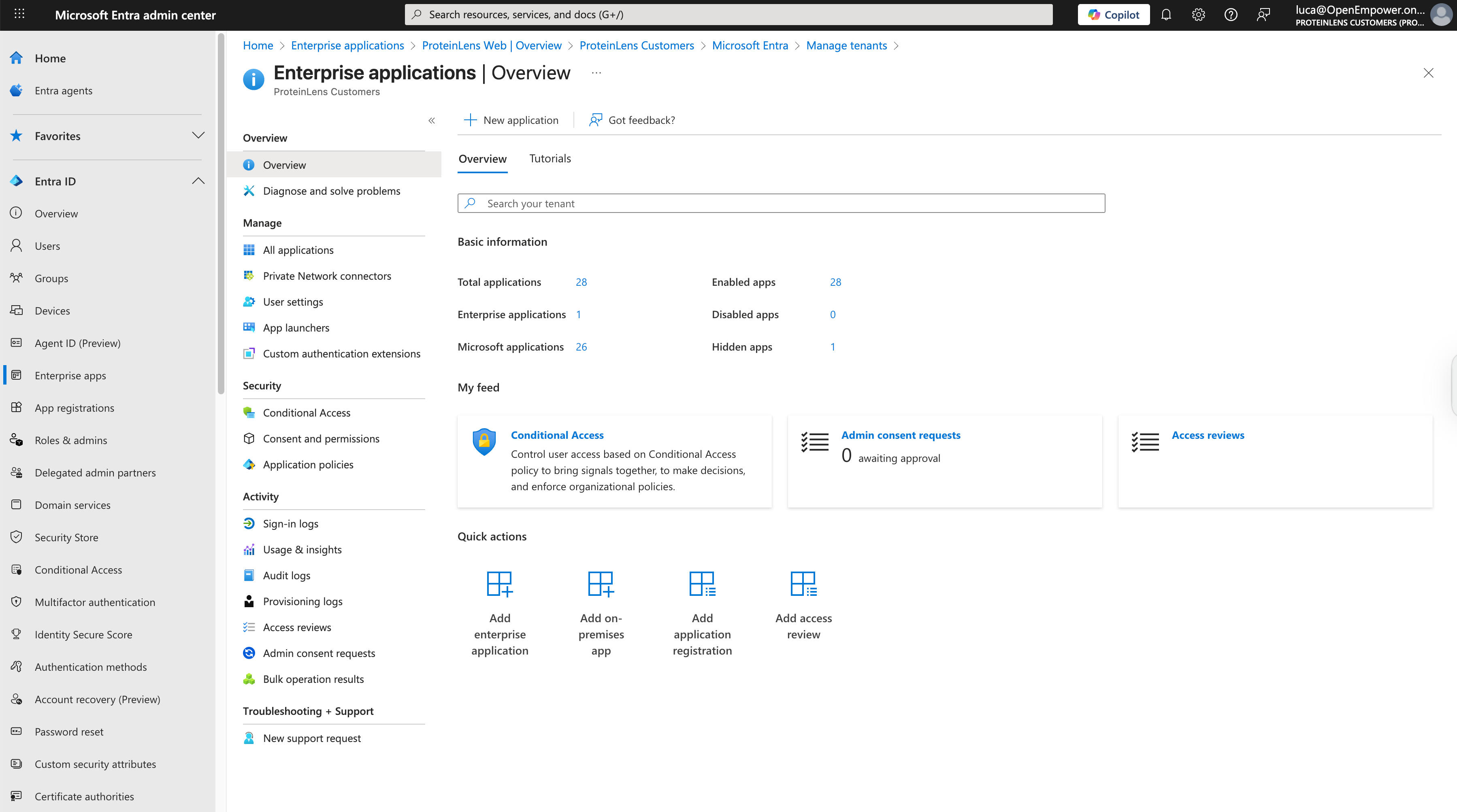Open the notifications bell
The height and width of the screenshot is (812, 1457).
click(x=1166, y=14)
